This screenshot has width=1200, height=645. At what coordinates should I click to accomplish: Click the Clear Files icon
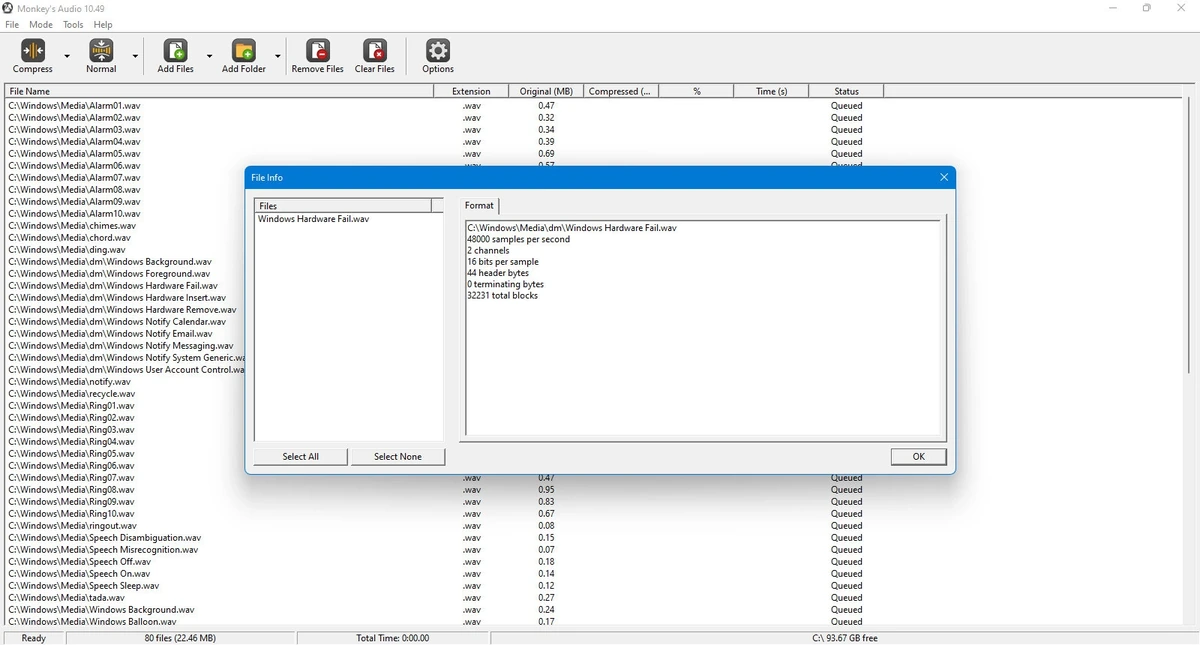(375, 50)
